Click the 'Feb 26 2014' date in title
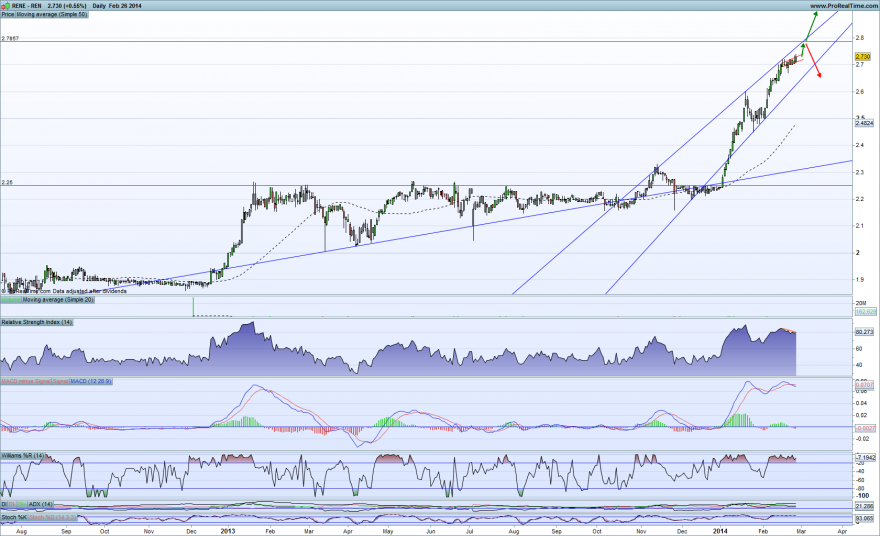Screen dimensions: 880x536 pos(125,6)
